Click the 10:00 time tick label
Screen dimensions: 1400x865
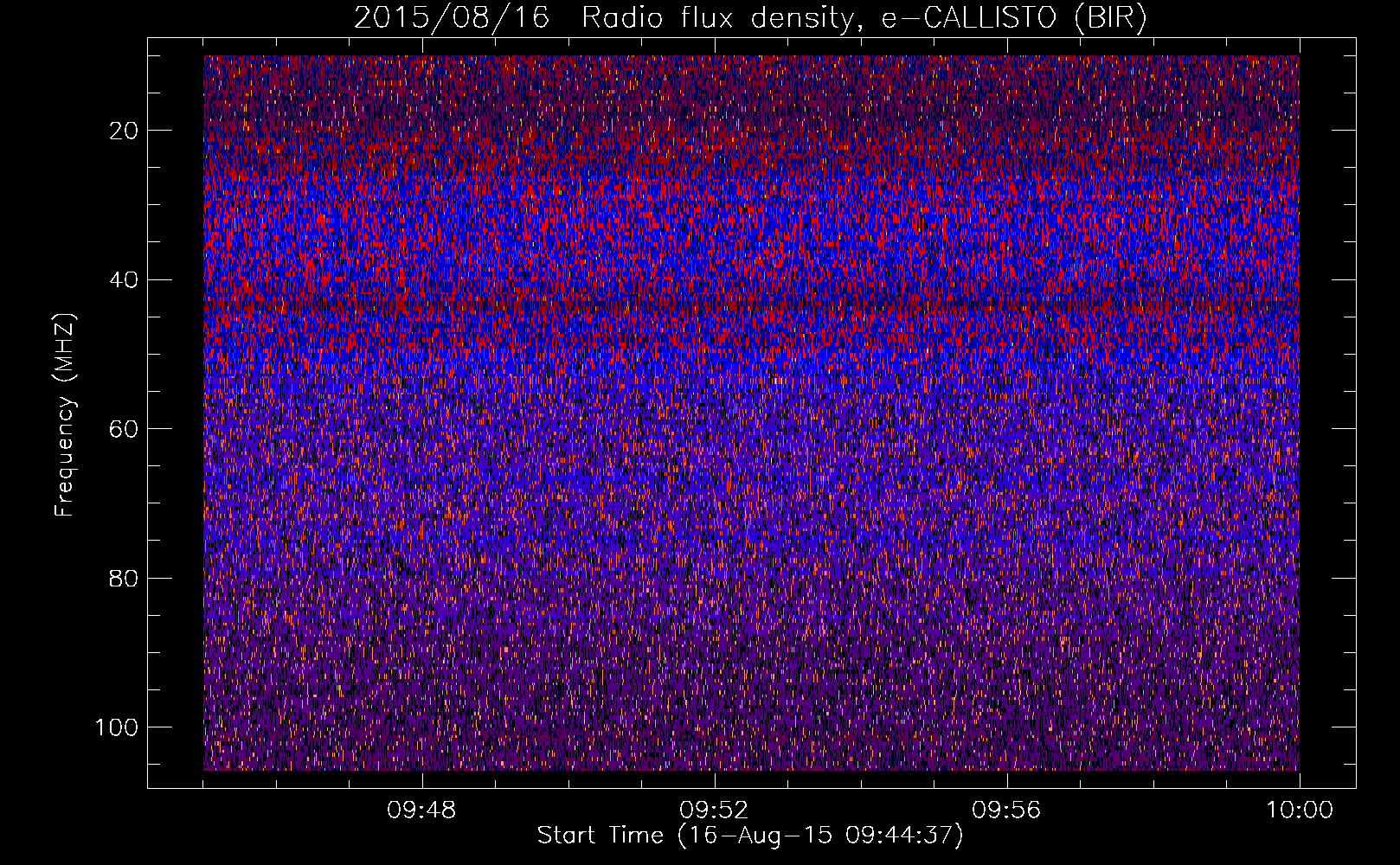pyautogui.click(x=1300, y=811)
